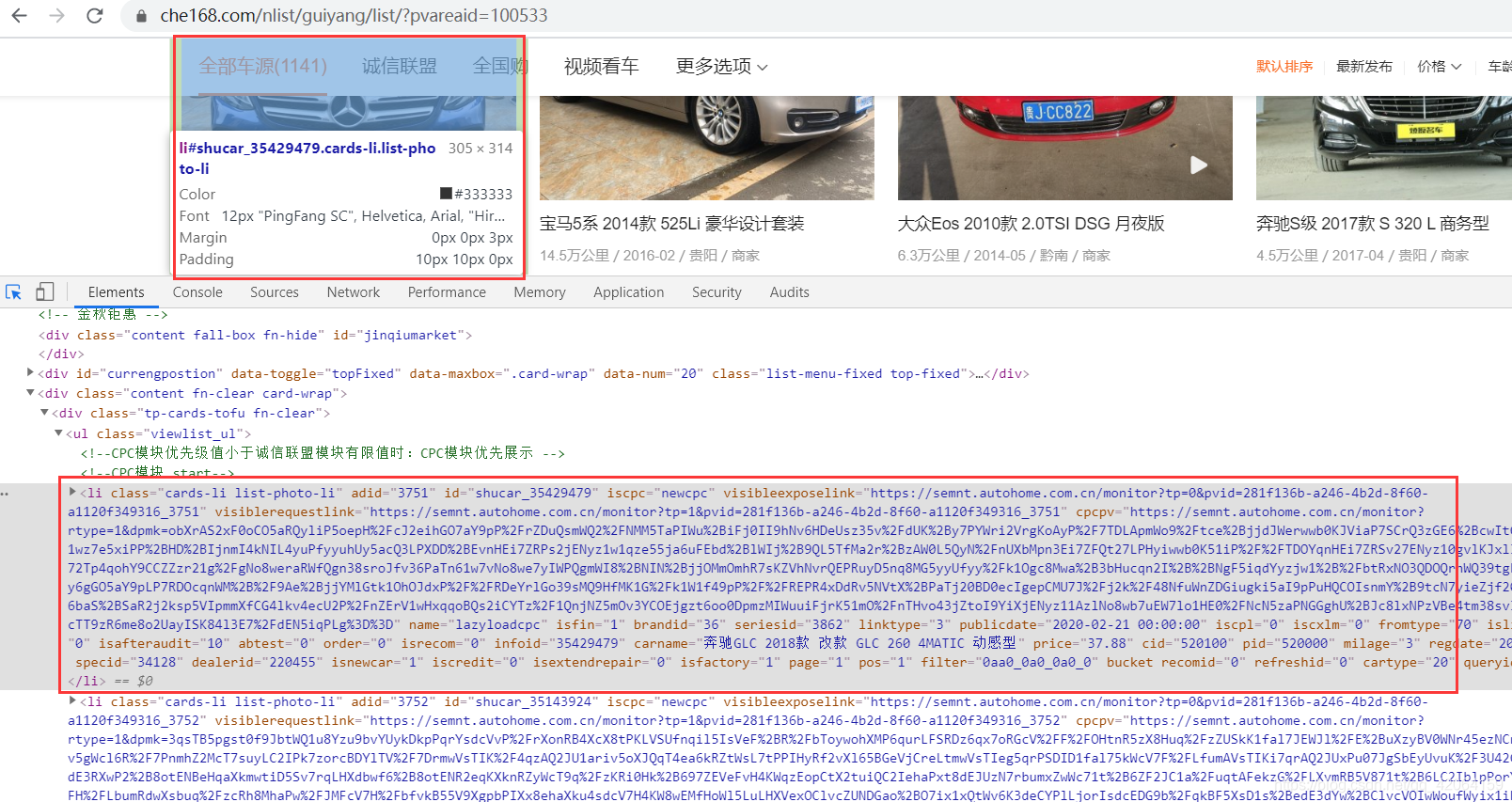Open the Application tab
Image resolution: width=1512 pixels, height=802 pixels.
click(x=628, y=292)
